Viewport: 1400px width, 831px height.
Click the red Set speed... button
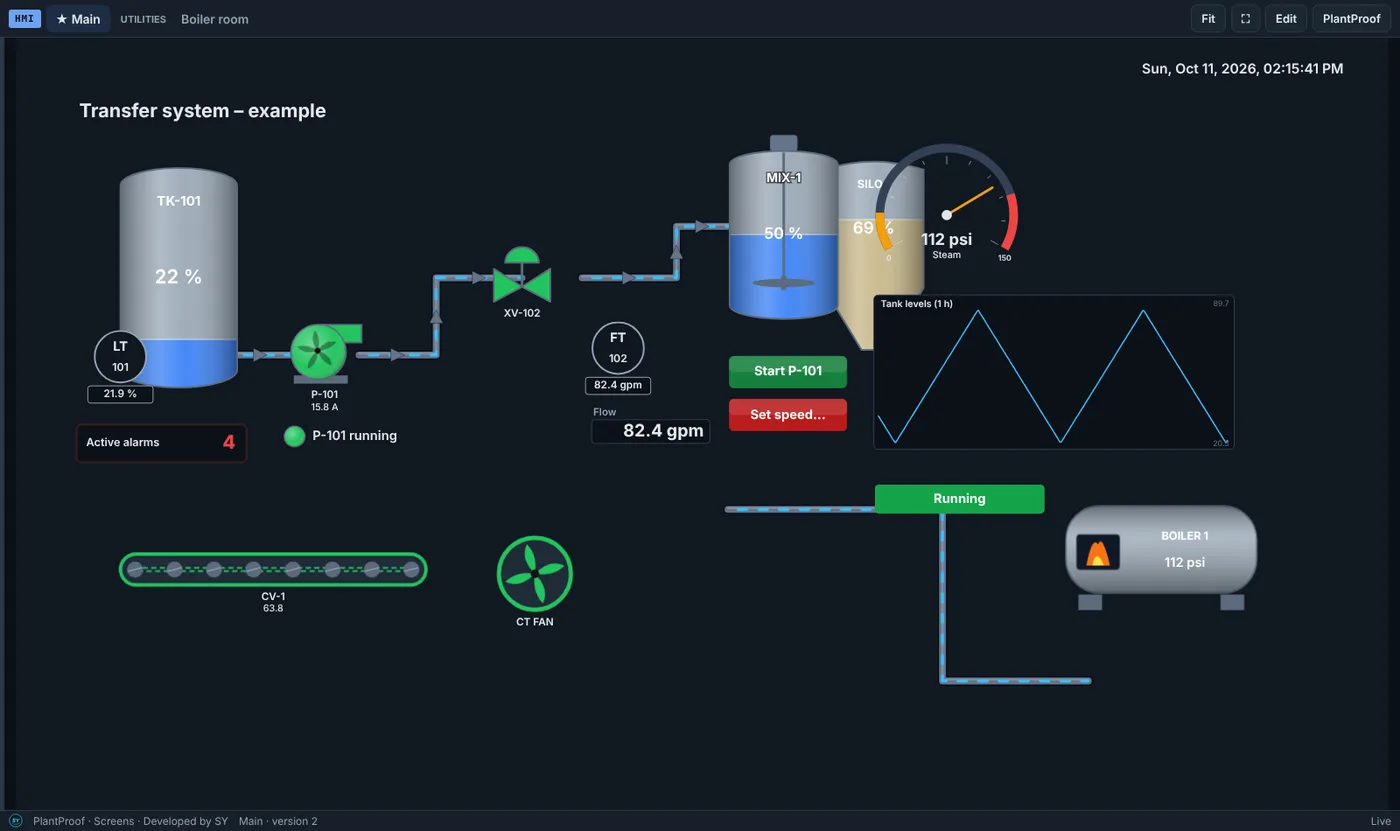coord(788,415)
